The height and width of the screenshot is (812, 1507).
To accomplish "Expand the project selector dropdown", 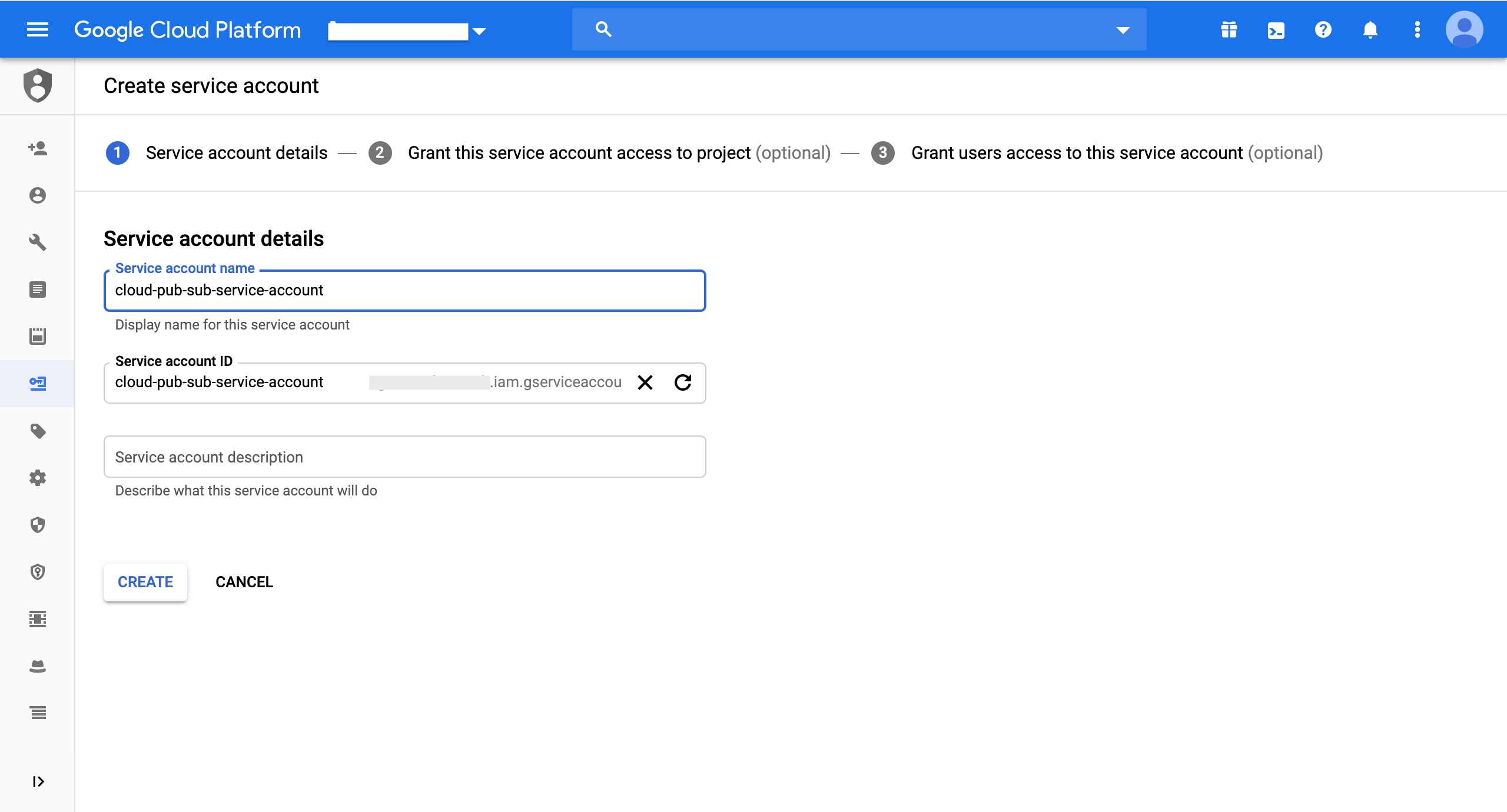I will tap(479, 31).
